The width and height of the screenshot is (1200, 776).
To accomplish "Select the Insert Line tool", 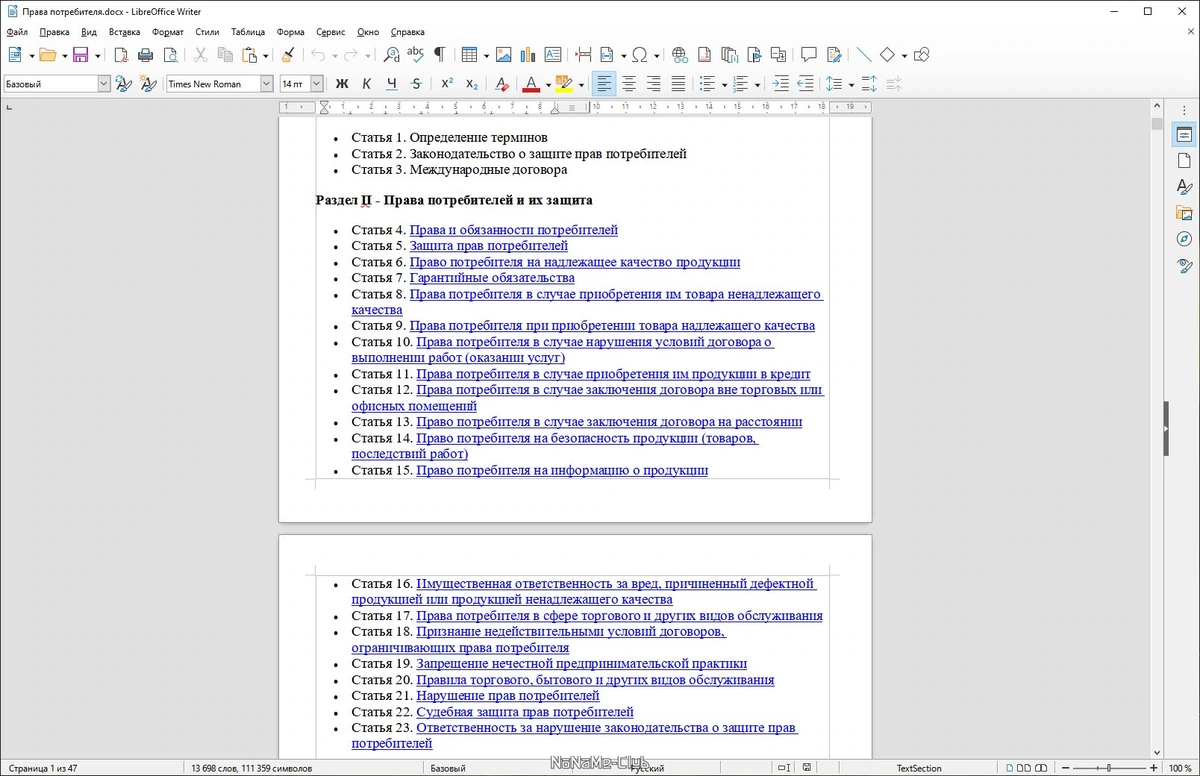I will click(x=862, y=55).
